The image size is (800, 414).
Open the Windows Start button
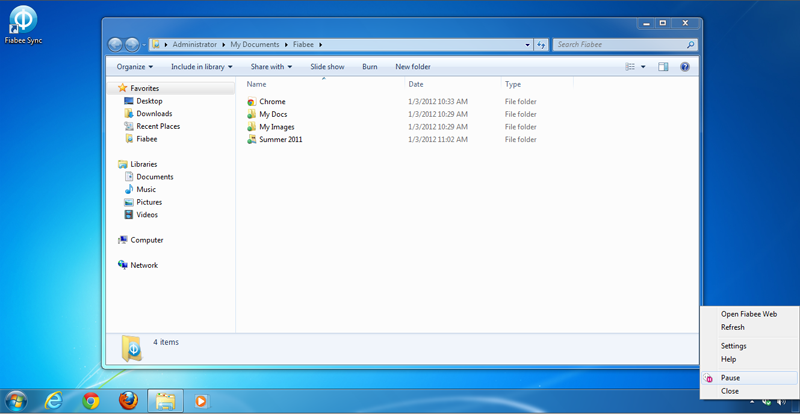click(15, 401)
